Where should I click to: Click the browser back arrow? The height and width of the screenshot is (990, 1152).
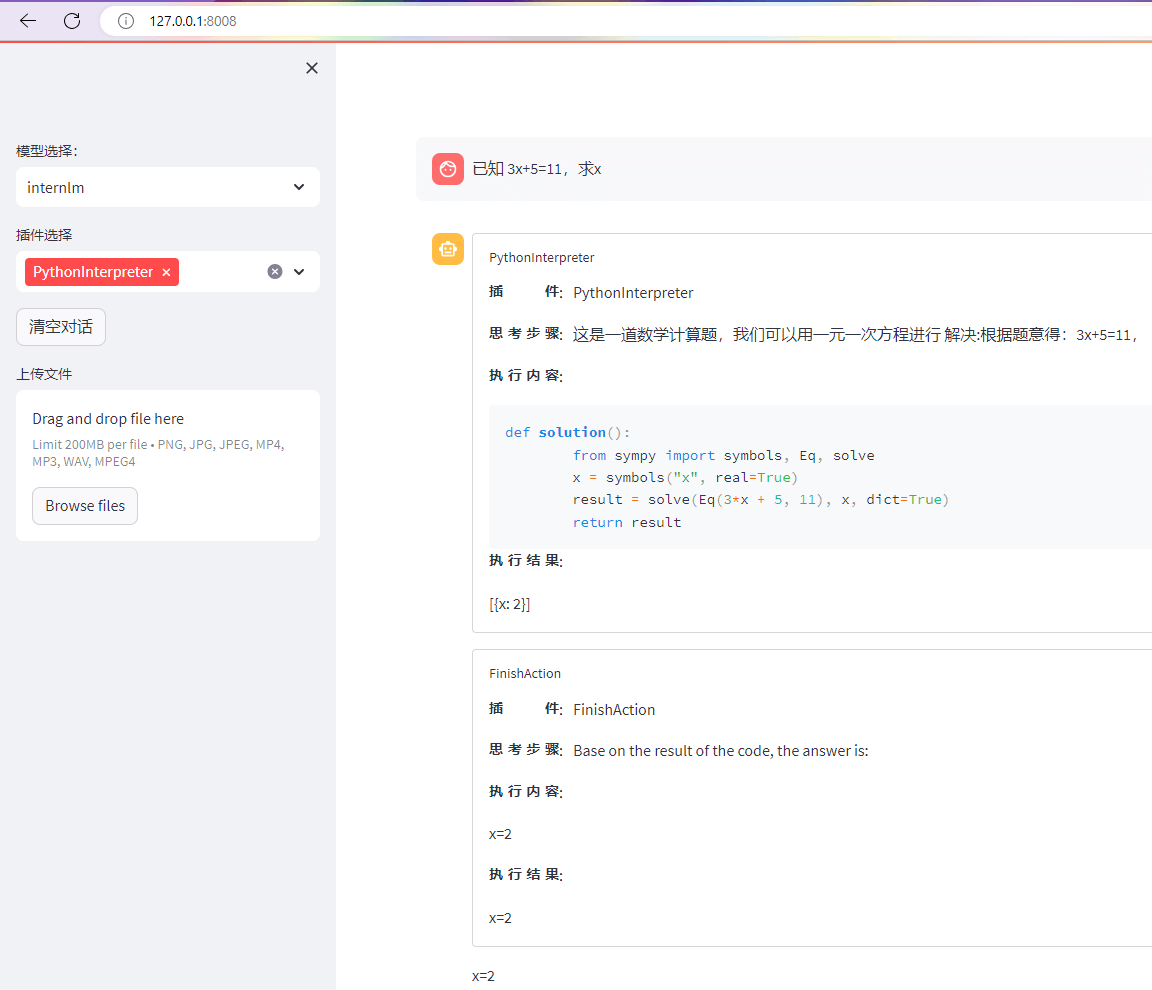28,20
